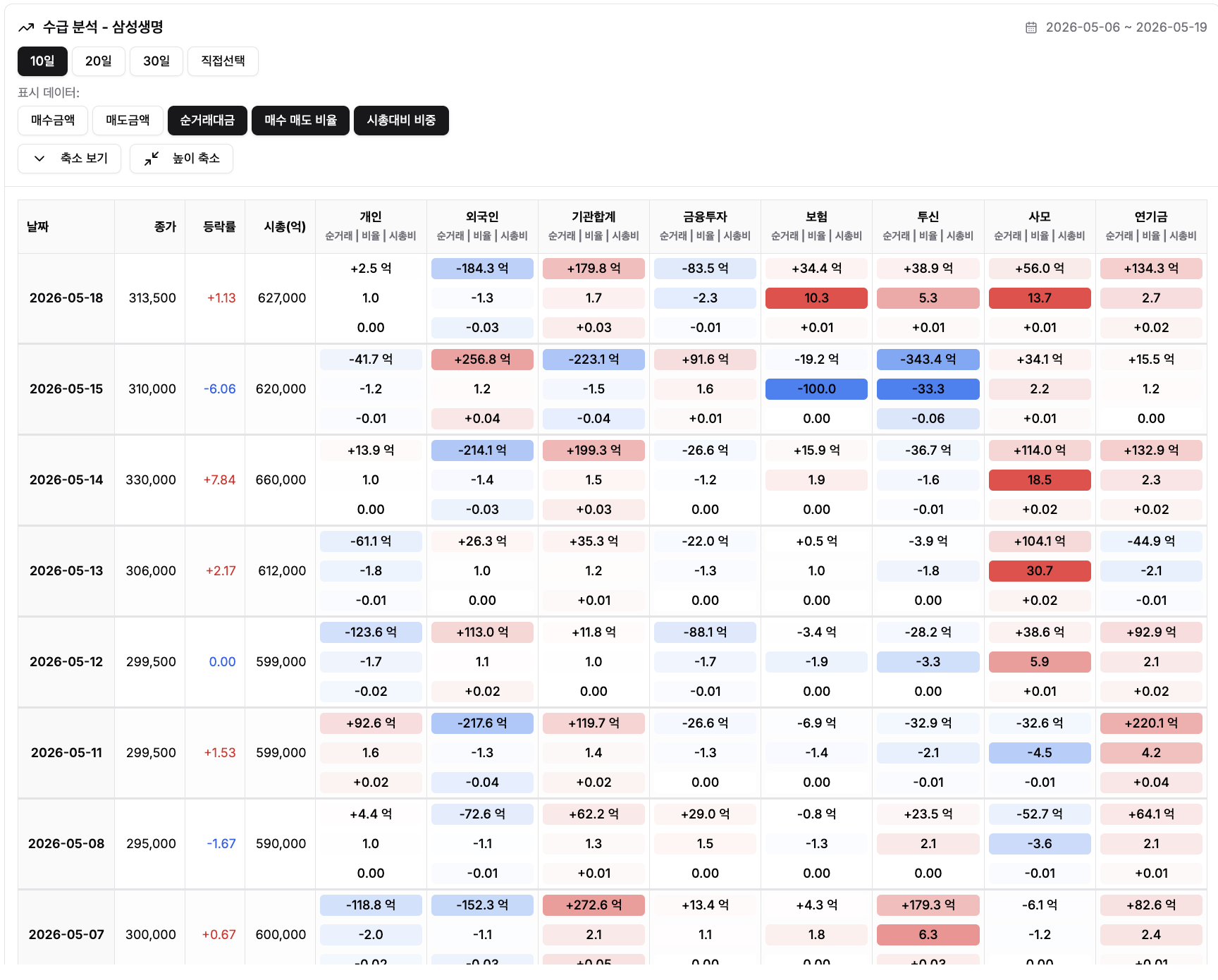The image size is (1218, 980).
Task: Select the 2026-05-08 date row label
Action: (x=66, y=844)
